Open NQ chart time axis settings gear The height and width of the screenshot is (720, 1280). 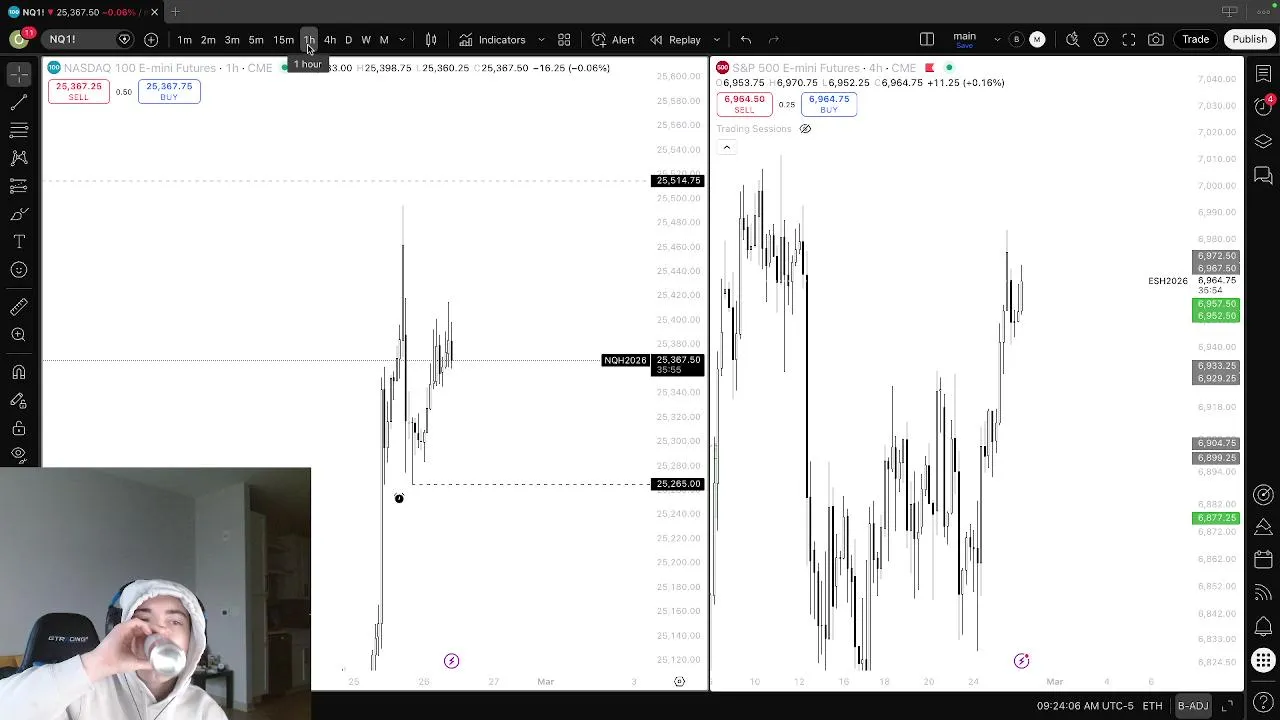point(679,682)
